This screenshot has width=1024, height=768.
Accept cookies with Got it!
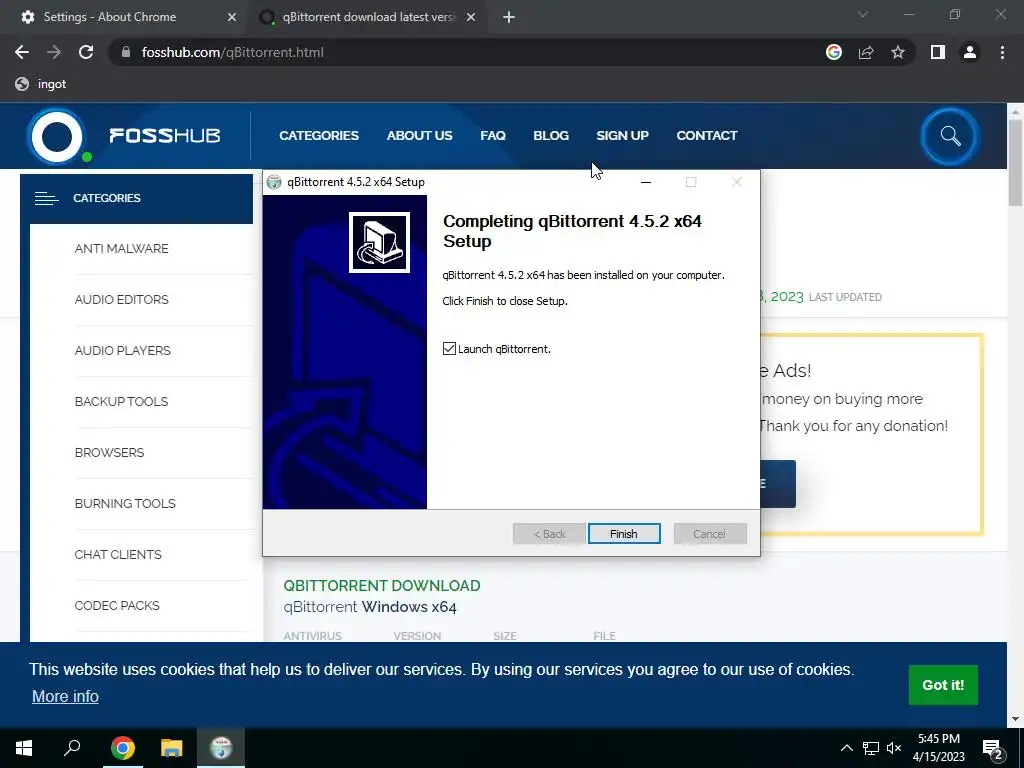tap(943, 685)
